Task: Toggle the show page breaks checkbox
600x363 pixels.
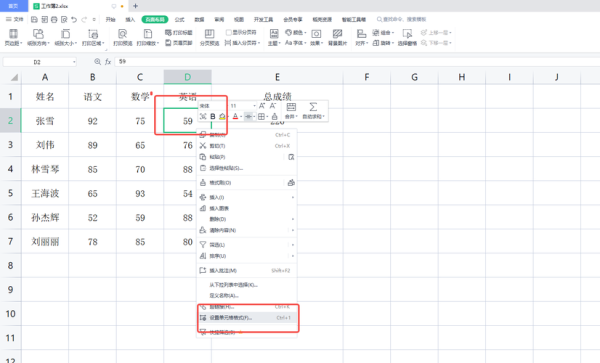Action: [228, 33]
